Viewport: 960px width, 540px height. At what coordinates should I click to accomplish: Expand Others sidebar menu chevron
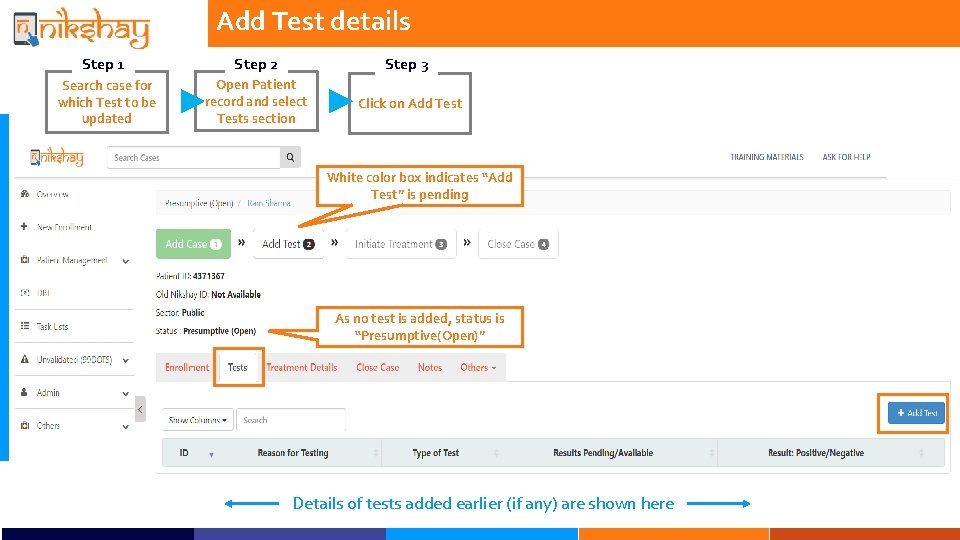coord(126,427)
